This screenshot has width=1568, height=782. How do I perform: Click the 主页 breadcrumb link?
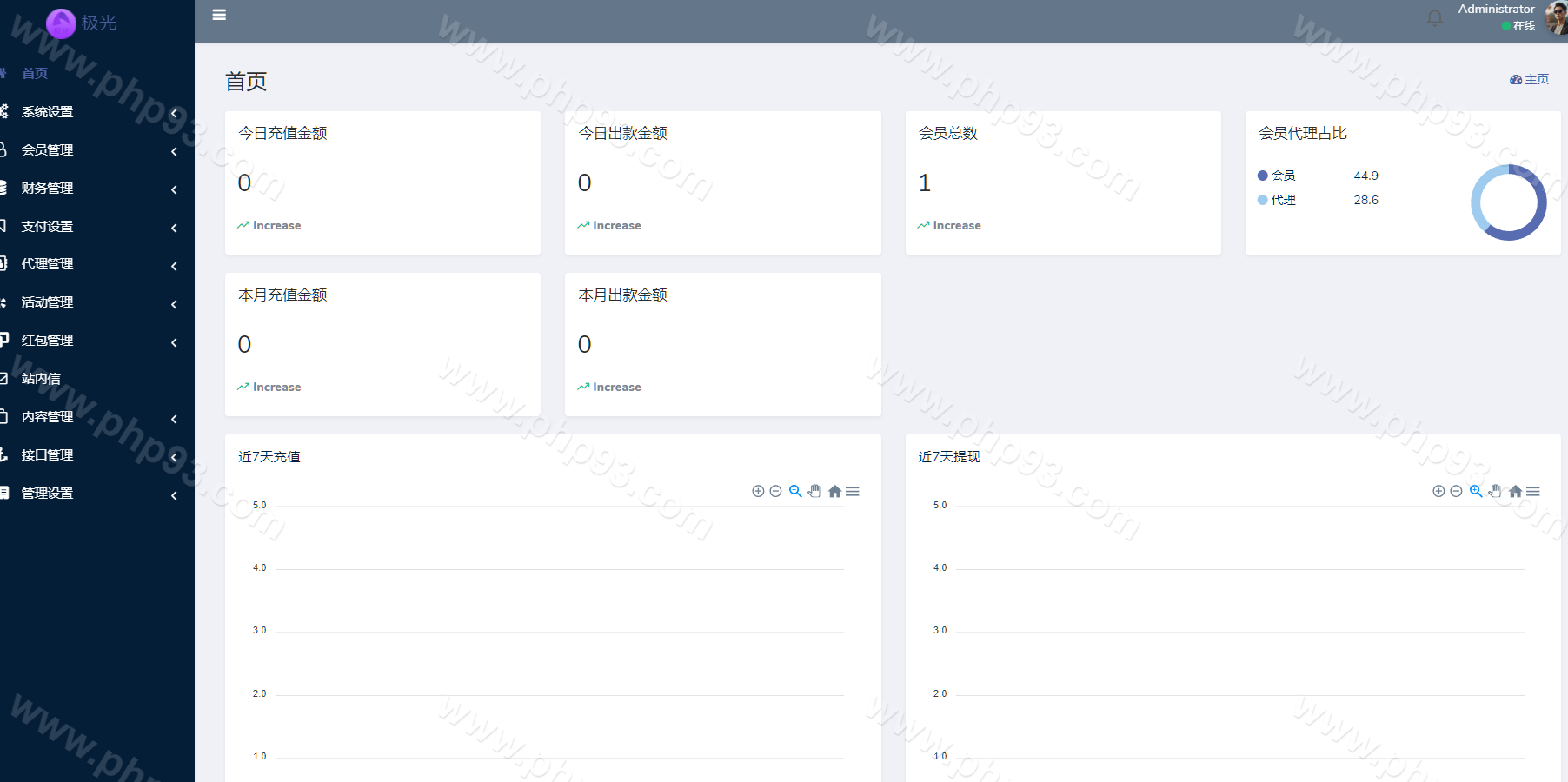click(x=1530, y=80)
